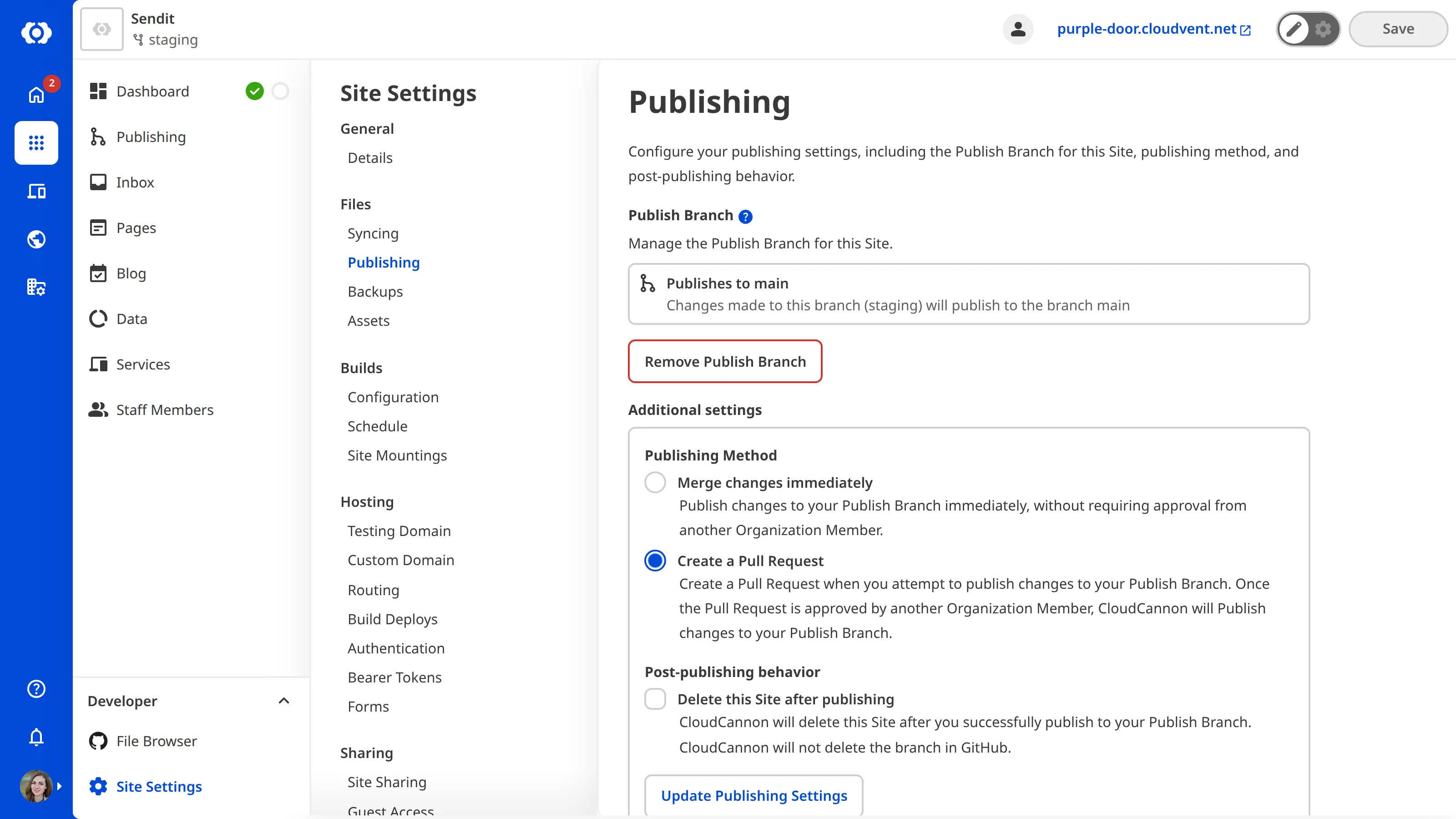
Task: Open the organization settings building icon
Action: [x=36, y=287]
